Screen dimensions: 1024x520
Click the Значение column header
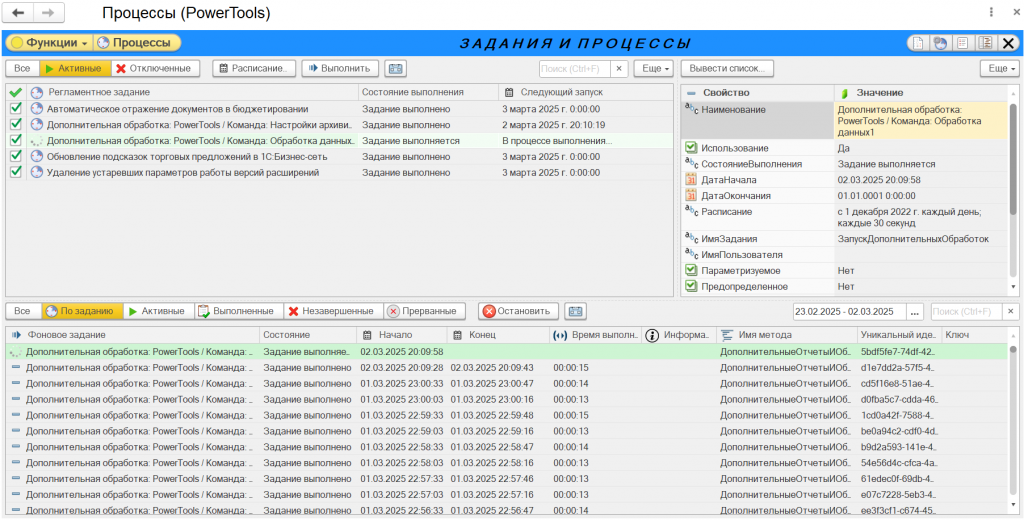click(922, 93)
